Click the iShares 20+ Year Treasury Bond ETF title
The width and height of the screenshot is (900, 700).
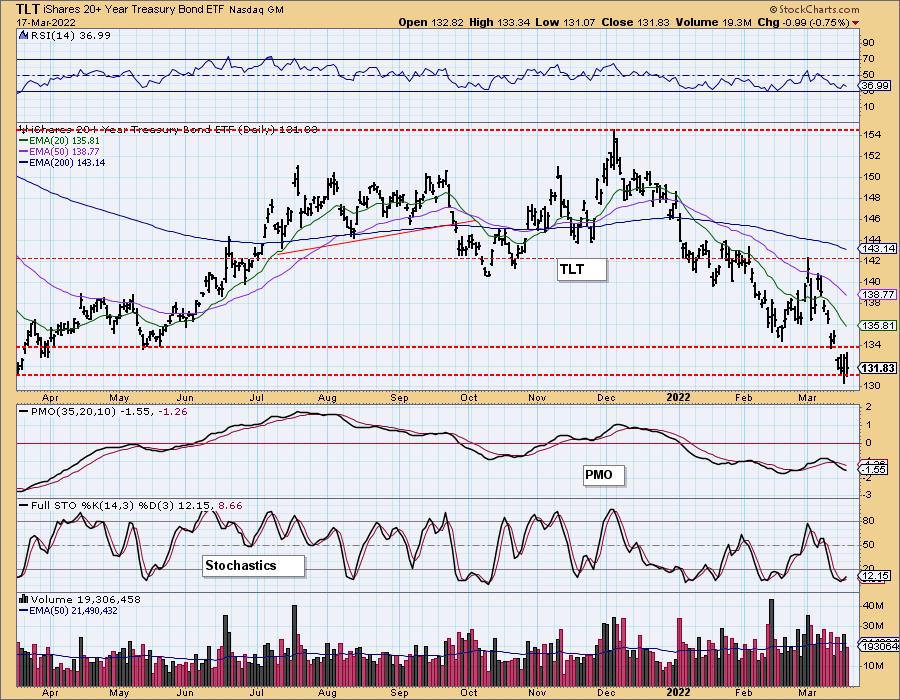pos(133,10)
